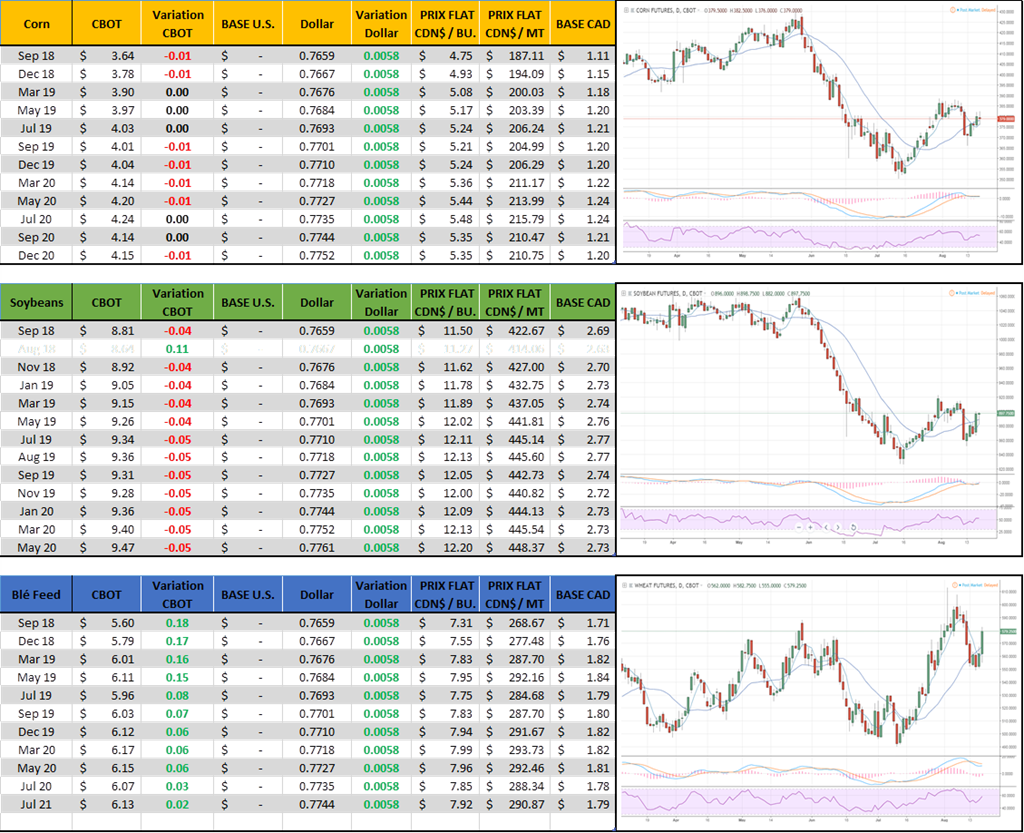Click the zoom out button on soybean chart

(x=799, y=526)
